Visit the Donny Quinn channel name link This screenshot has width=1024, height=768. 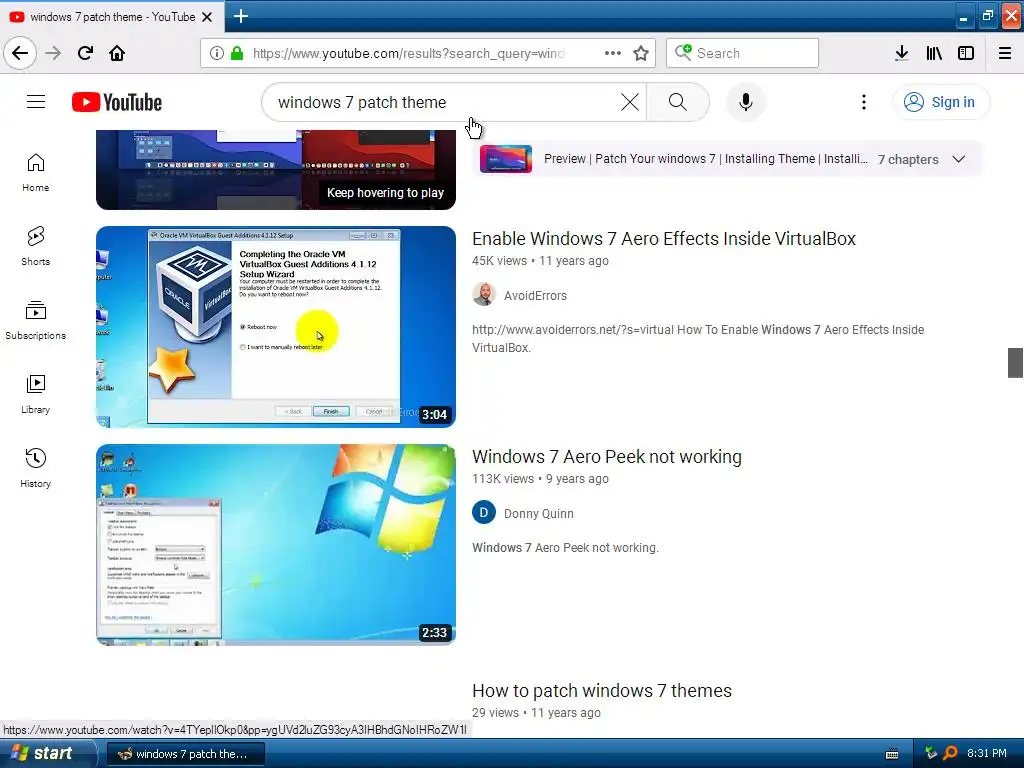point(539,514)
